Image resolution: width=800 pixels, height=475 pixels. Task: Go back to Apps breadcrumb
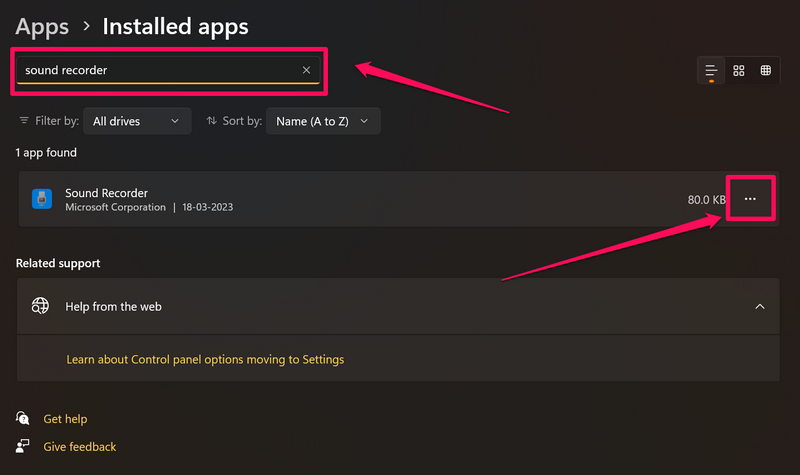[42, 26]
